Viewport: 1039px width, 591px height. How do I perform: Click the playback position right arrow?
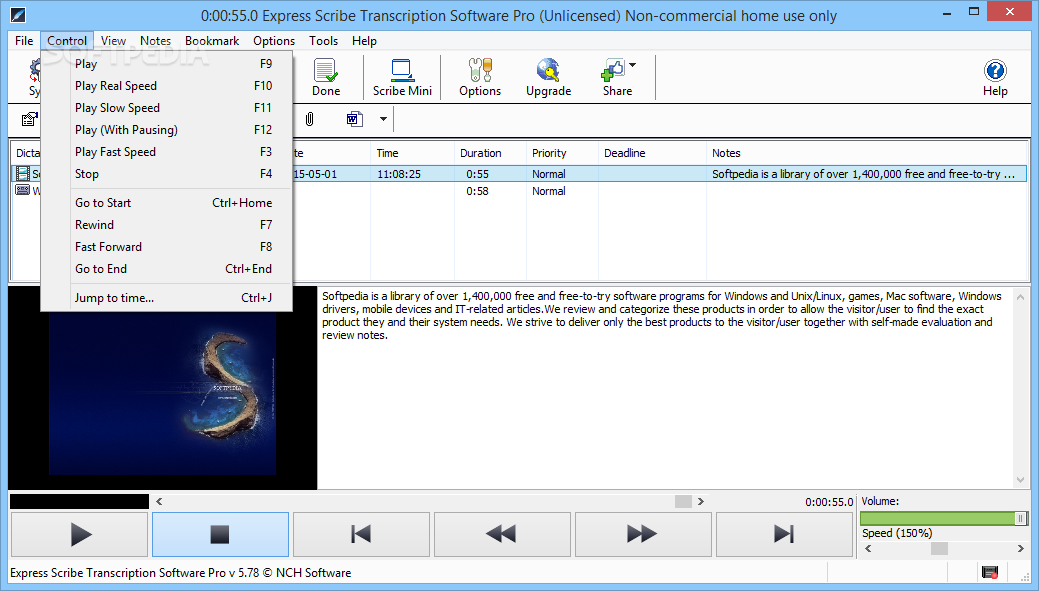[700, 502]
